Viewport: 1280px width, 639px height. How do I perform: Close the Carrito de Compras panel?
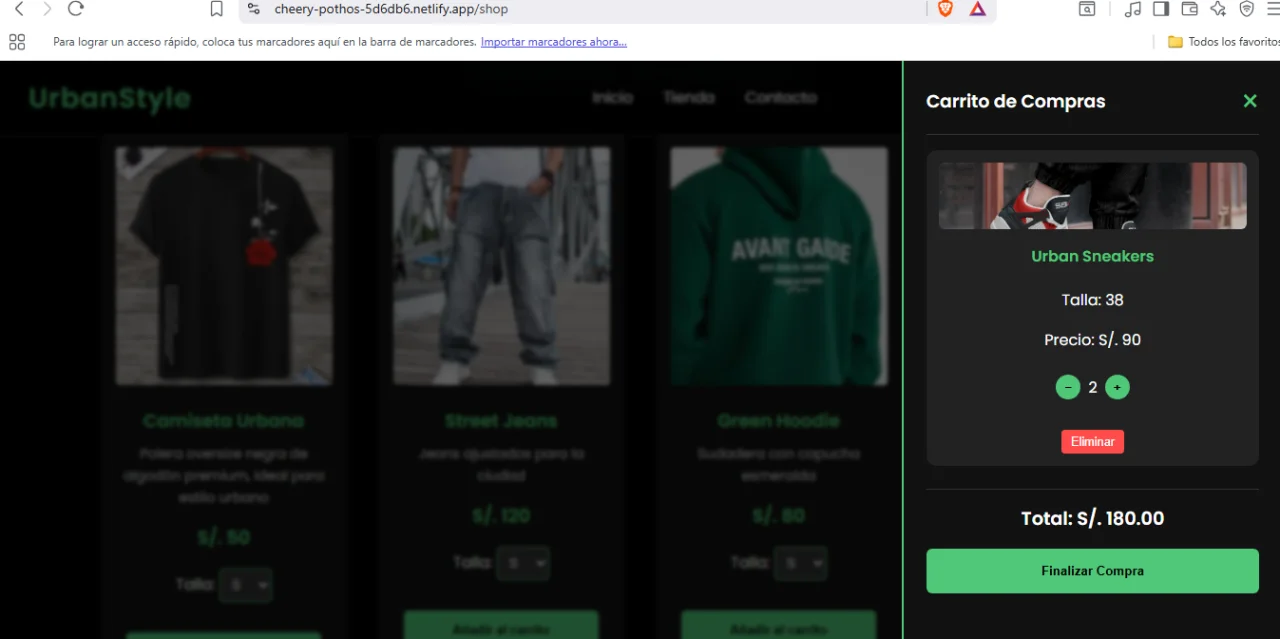pyautogui.click(x=1249, y=101)
